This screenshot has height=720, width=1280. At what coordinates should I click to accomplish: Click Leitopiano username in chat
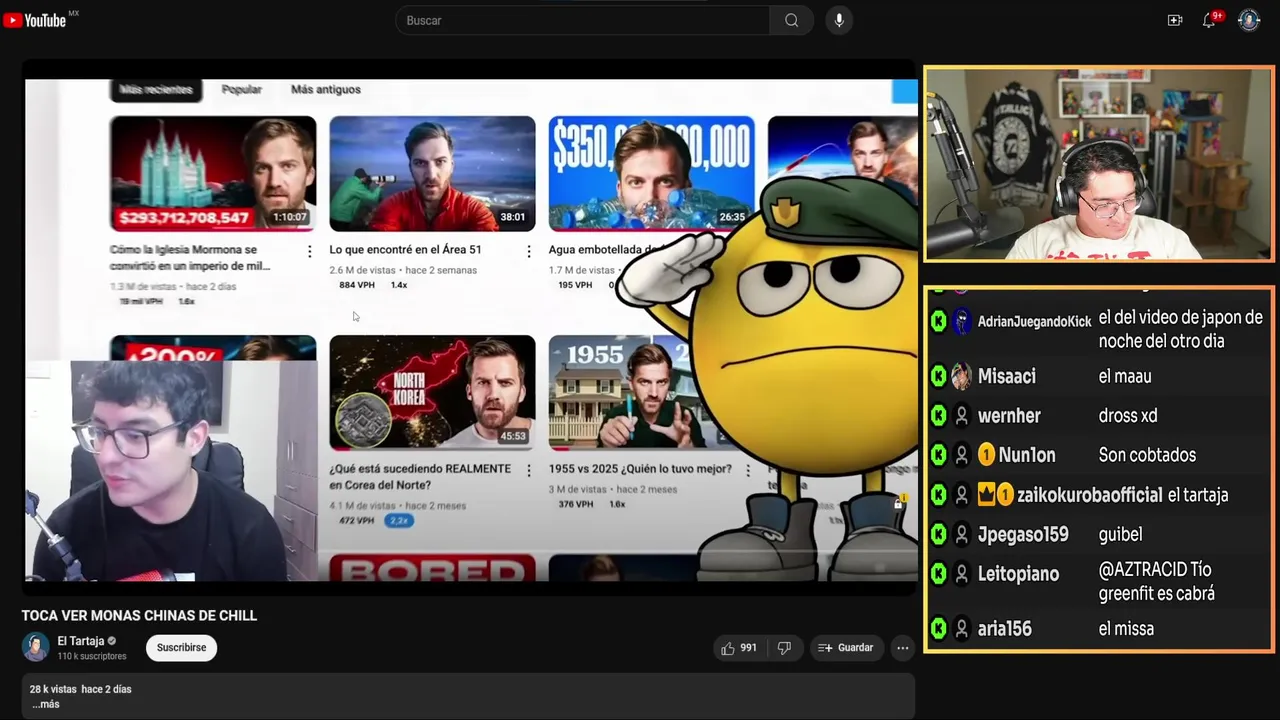click(1018, 575)
